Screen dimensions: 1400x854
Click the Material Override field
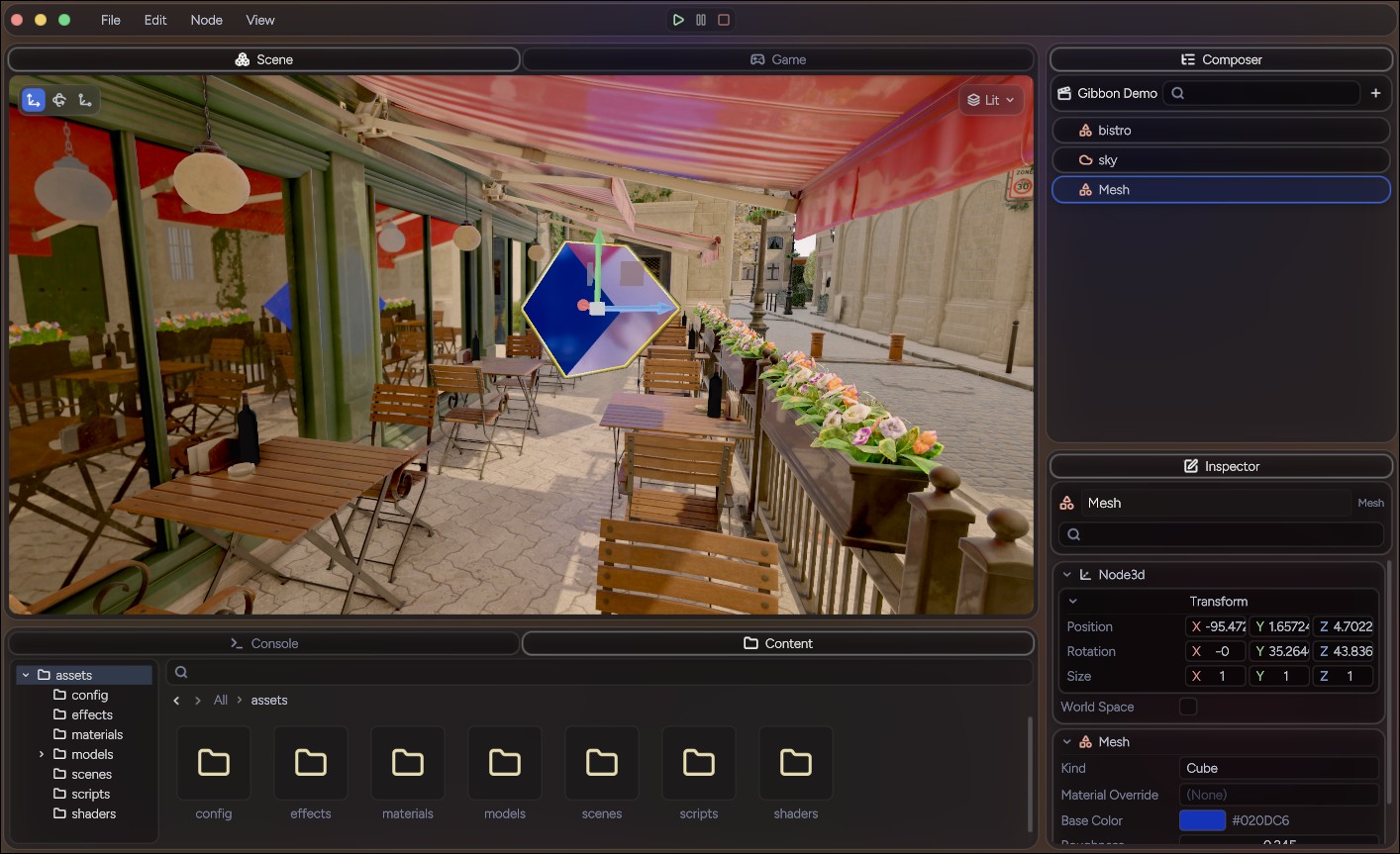(1278, 795)
